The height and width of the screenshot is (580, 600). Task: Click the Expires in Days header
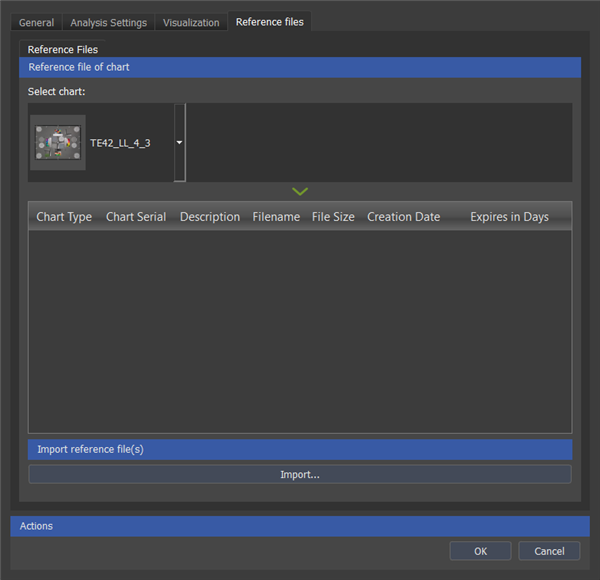click(x=509, y=217)
